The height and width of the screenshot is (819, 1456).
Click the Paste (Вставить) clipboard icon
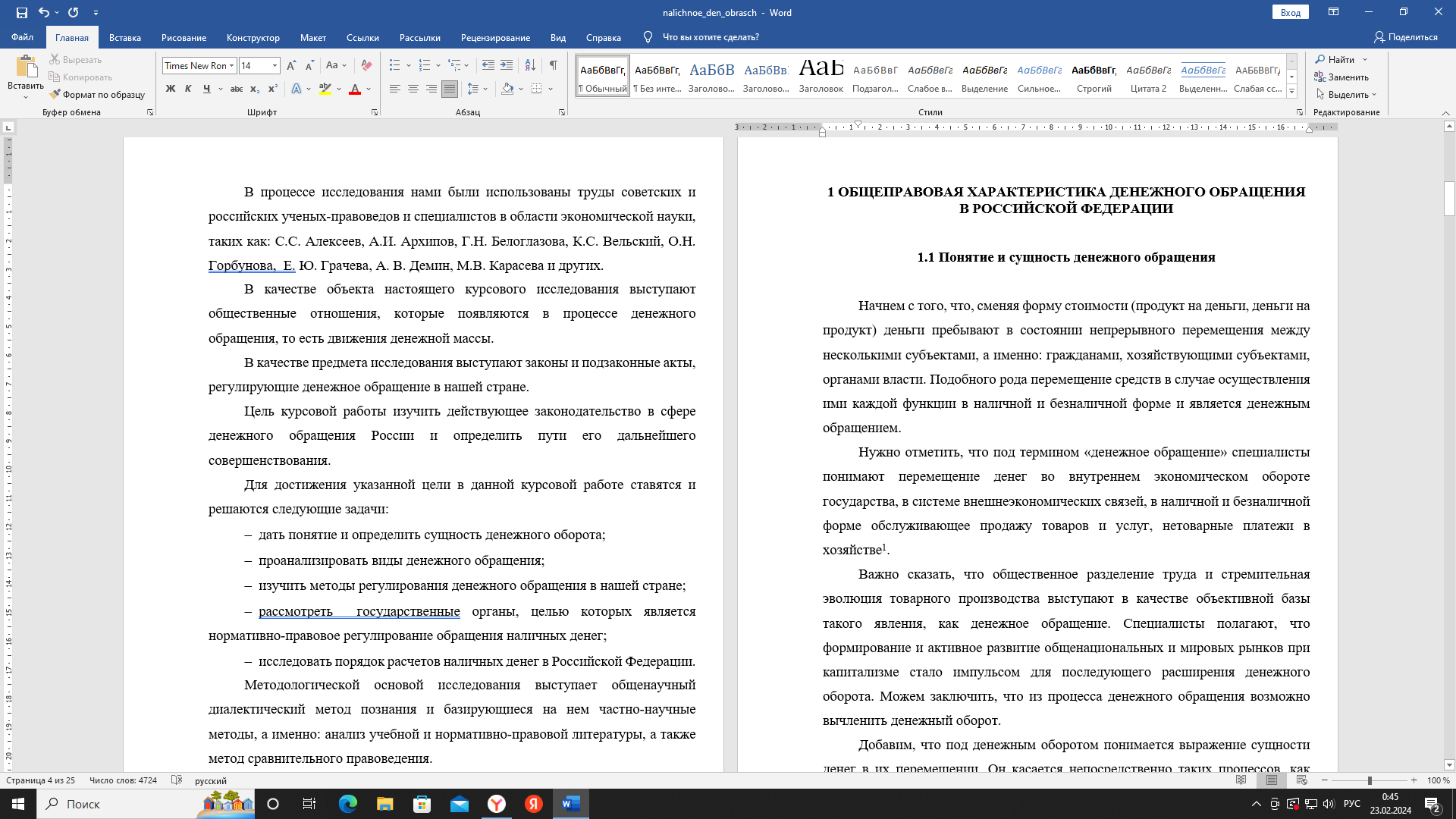coord(26,67)
